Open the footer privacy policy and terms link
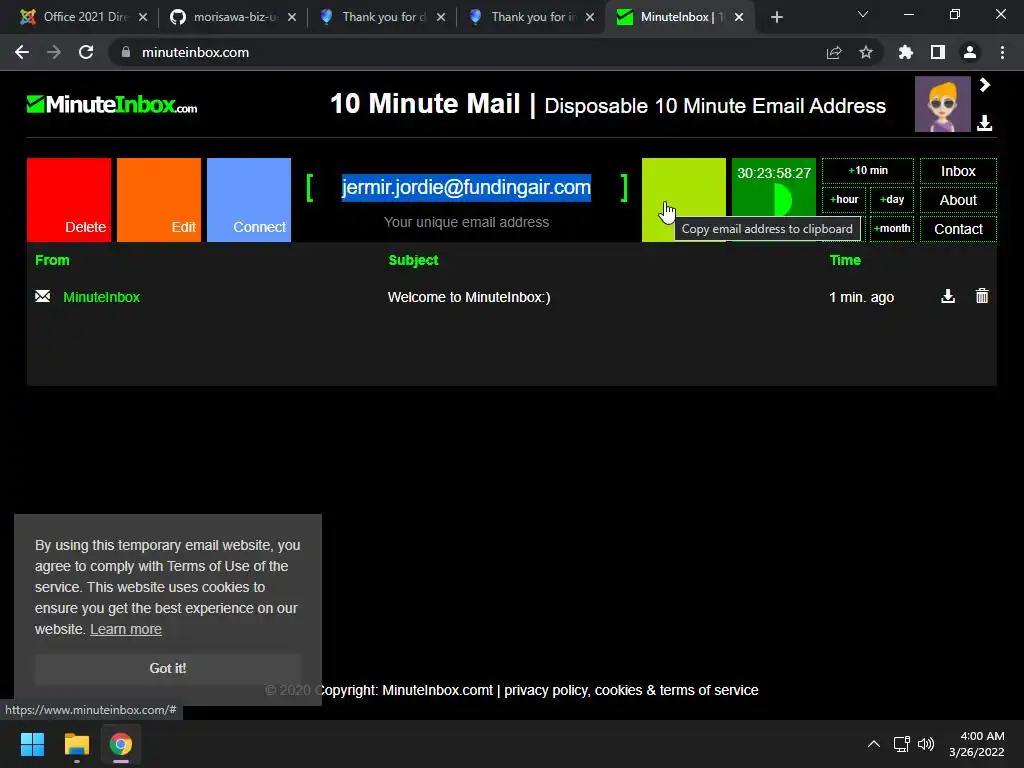 631,690
